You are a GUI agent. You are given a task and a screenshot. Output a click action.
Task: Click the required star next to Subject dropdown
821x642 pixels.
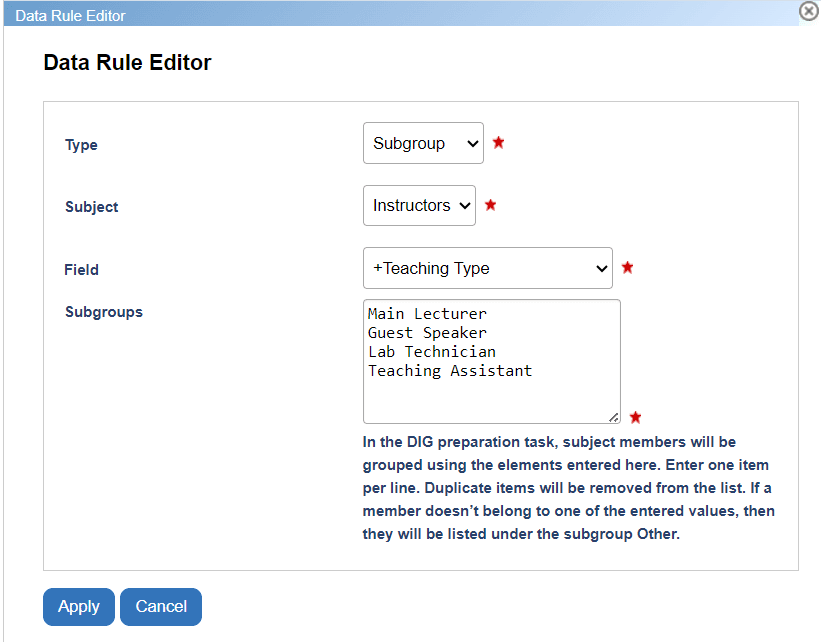[x=490, y=206]
